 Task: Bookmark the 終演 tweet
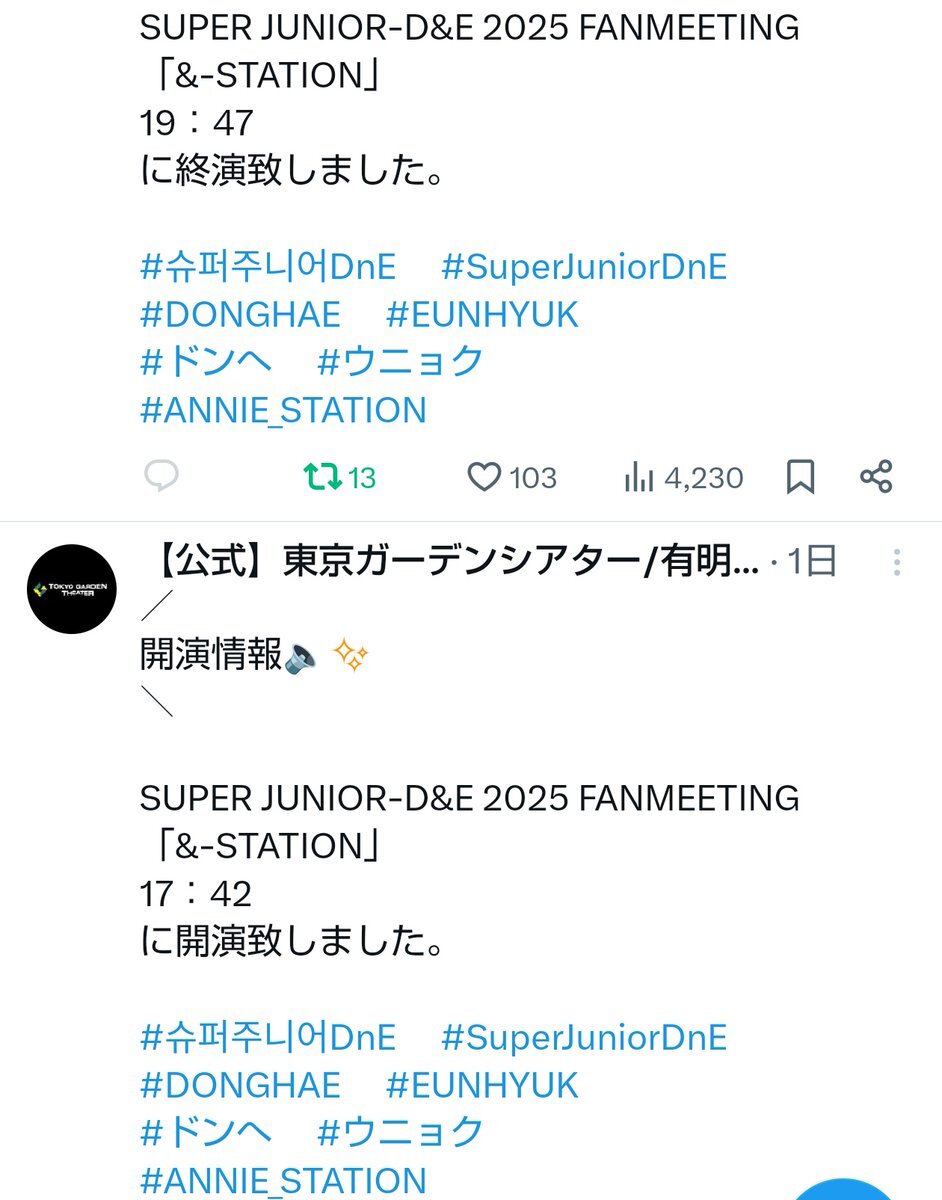pos(800,477)
